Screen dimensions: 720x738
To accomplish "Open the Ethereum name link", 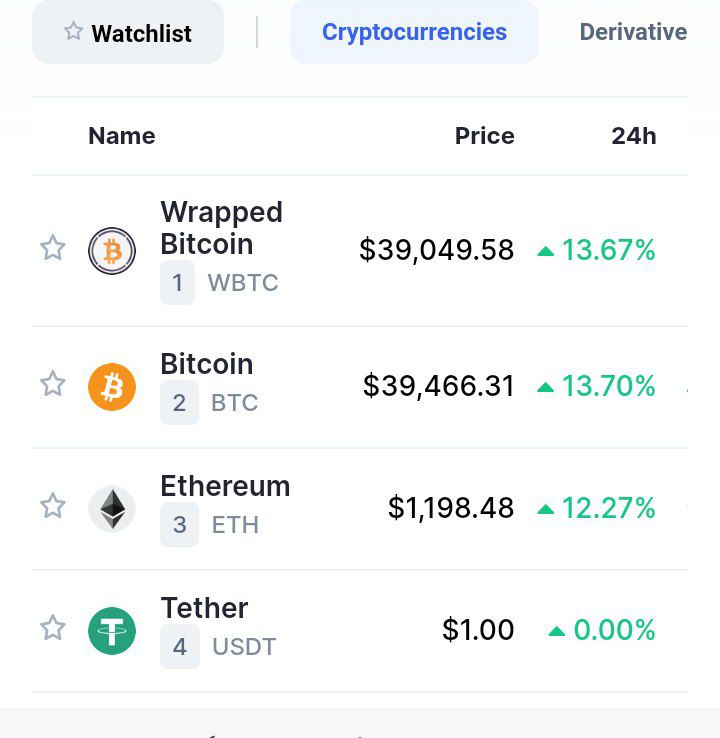I will click(225, 486).
